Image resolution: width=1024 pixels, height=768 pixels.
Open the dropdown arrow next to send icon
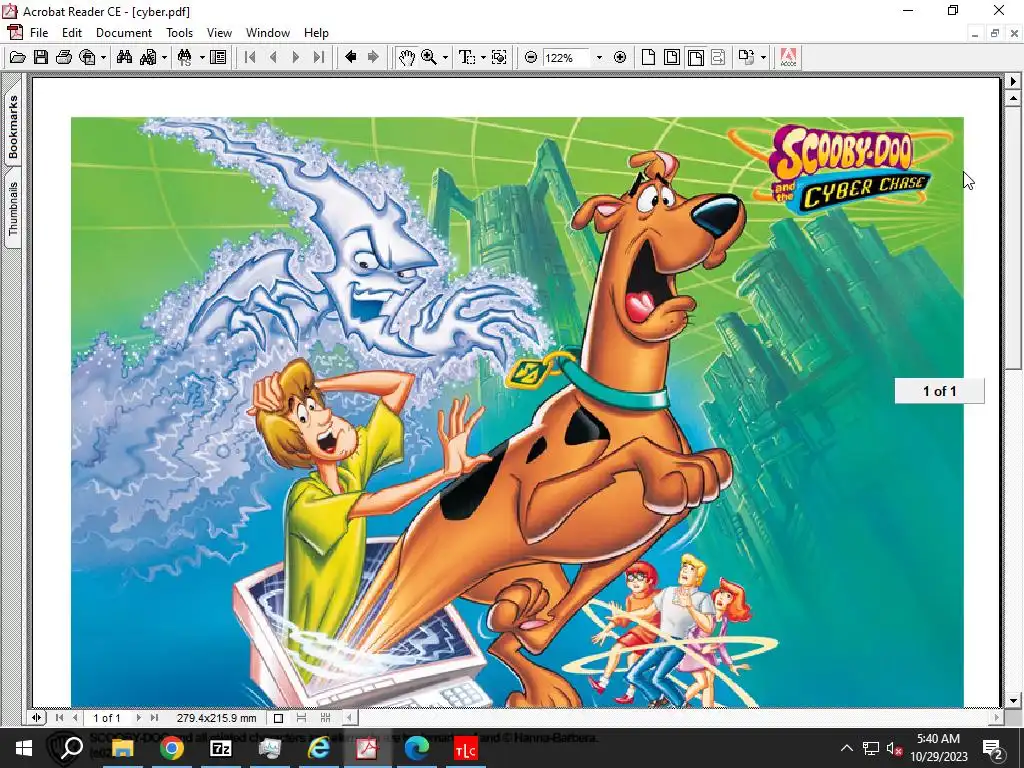tap(103, 57)
